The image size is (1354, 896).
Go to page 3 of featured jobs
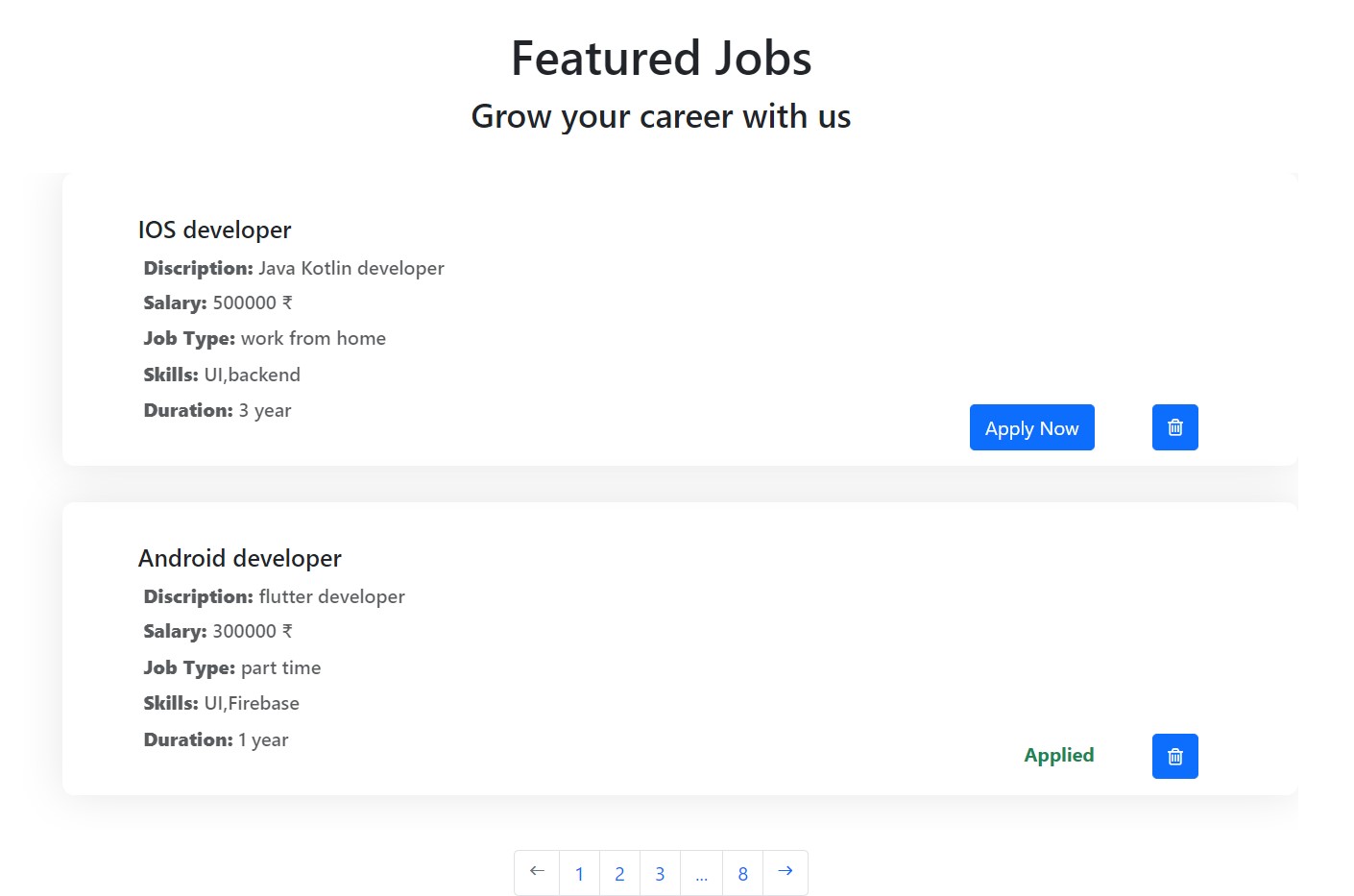(660, 872)
